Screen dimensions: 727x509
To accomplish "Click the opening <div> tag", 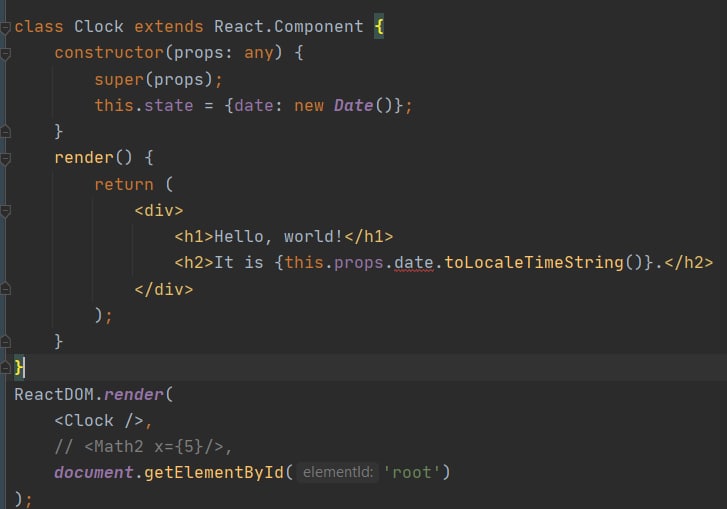I will pos(159,210).
